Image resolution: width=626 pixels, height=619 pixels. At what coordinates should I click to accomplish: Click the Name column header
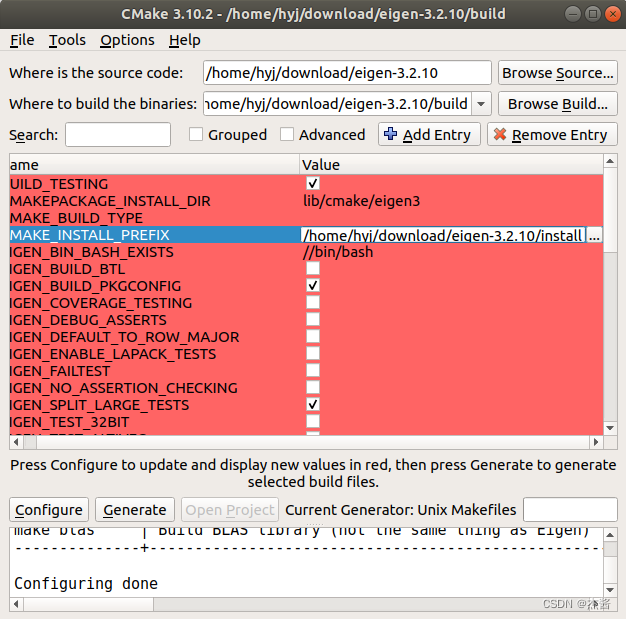pos(154,165)
